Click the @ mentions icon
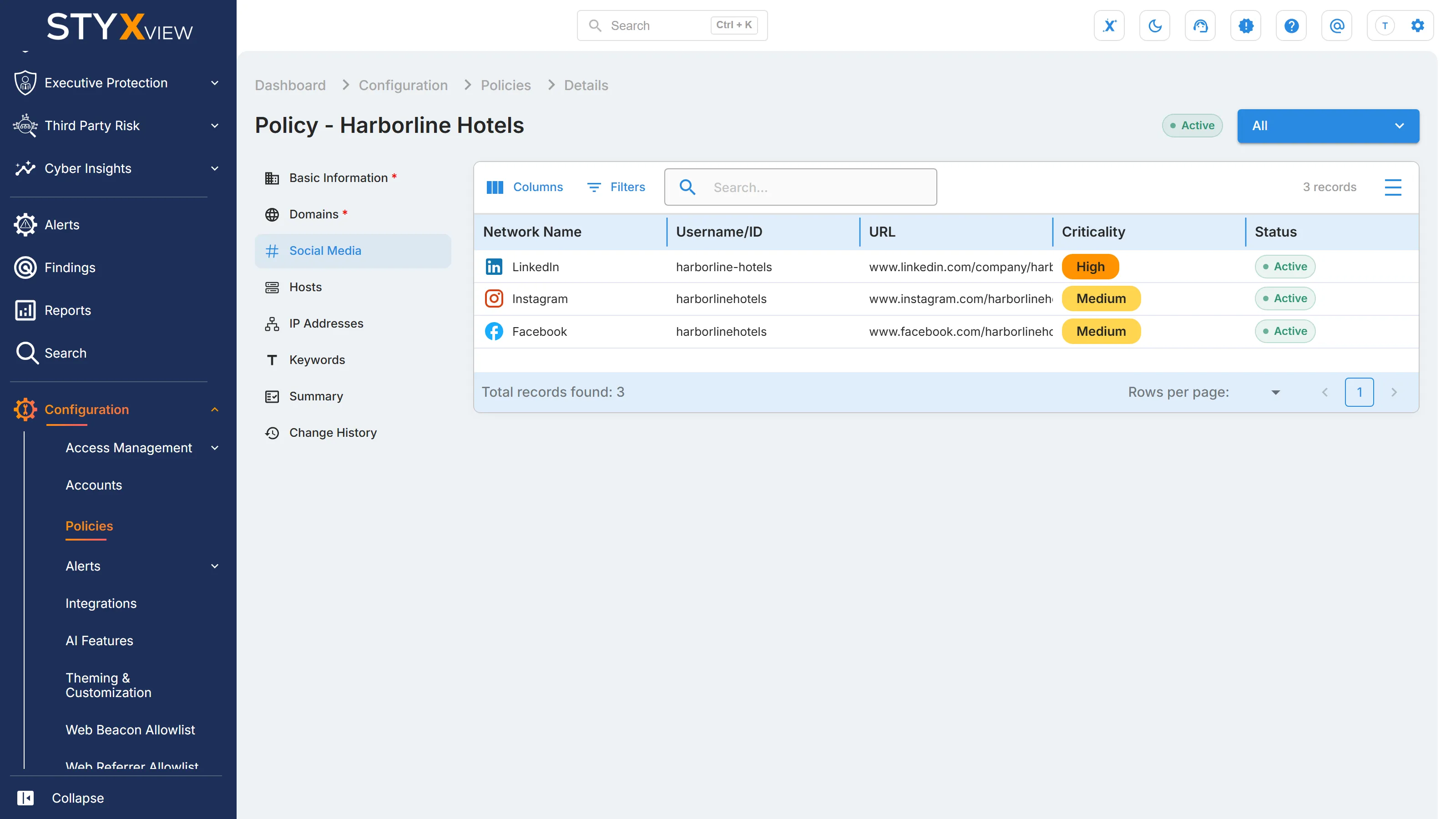The image size is (1456, 819). pos(1337,25)
